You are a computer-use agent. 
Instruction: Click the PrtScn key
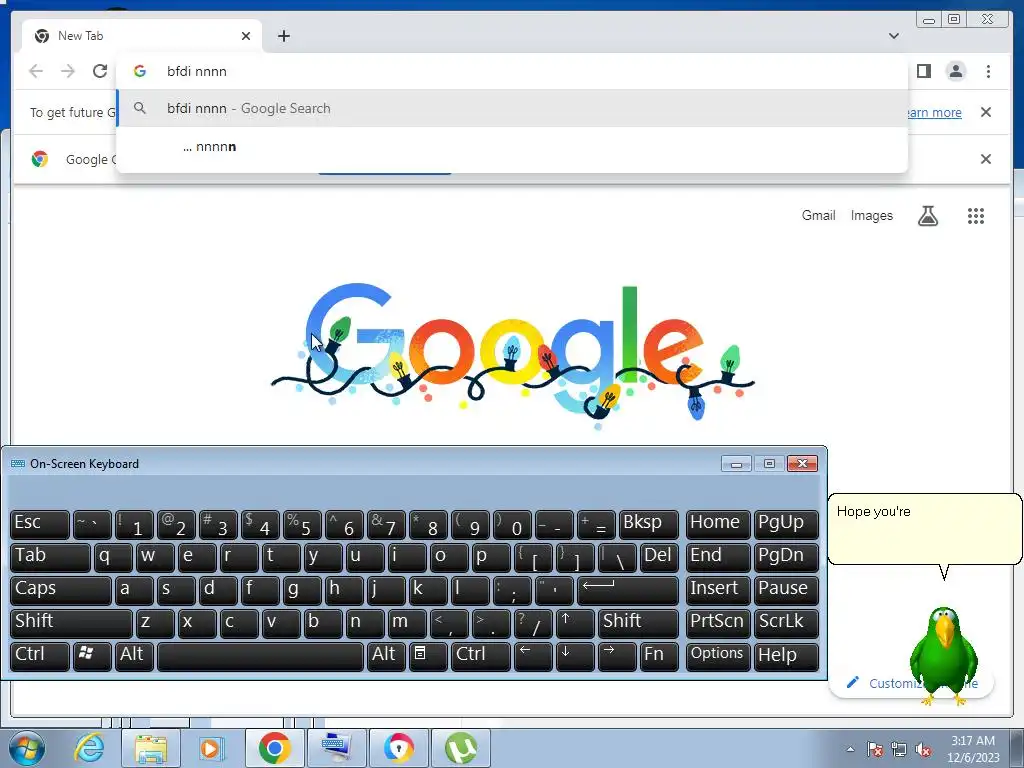(x=718, y=622)
